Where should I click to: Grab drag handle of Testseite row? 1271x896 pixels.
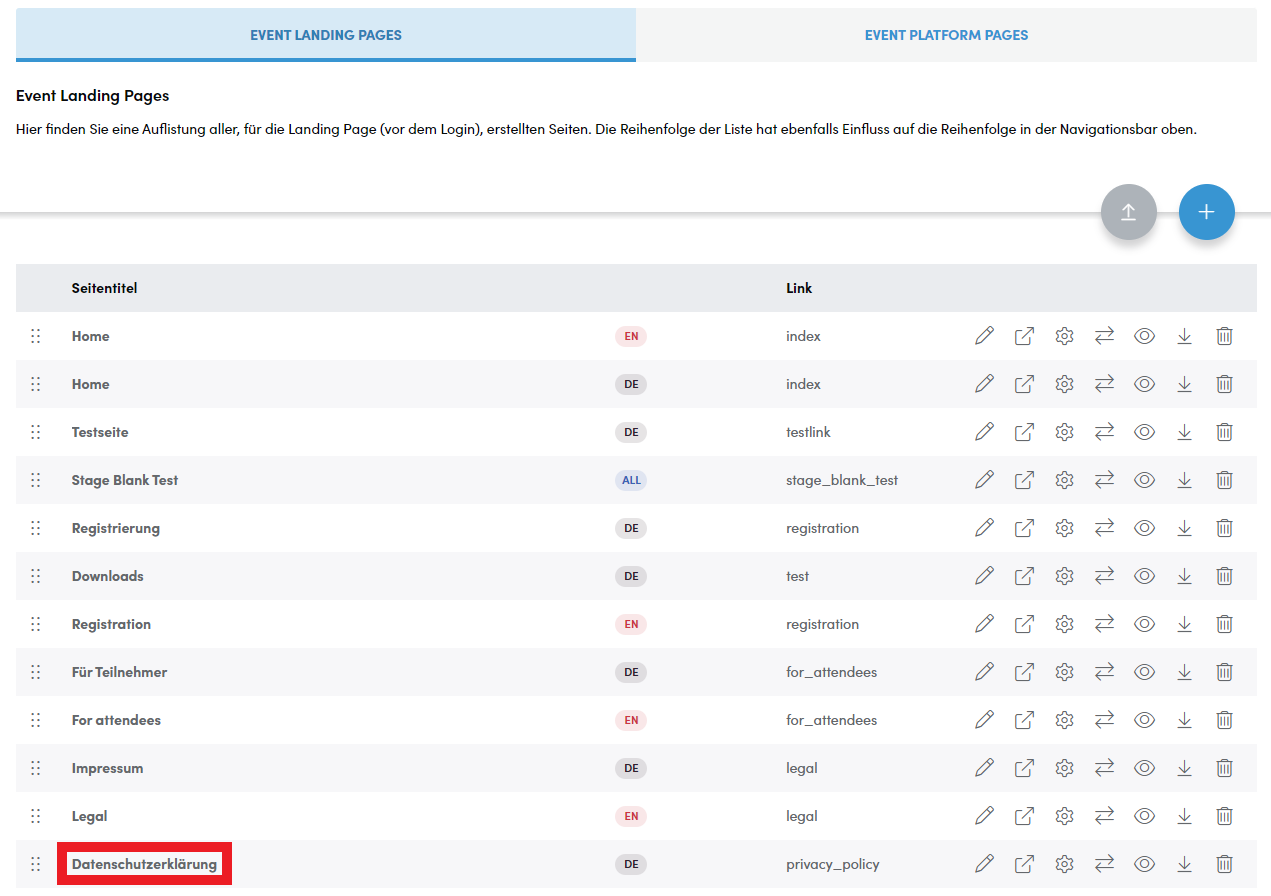tap(36, 432)
